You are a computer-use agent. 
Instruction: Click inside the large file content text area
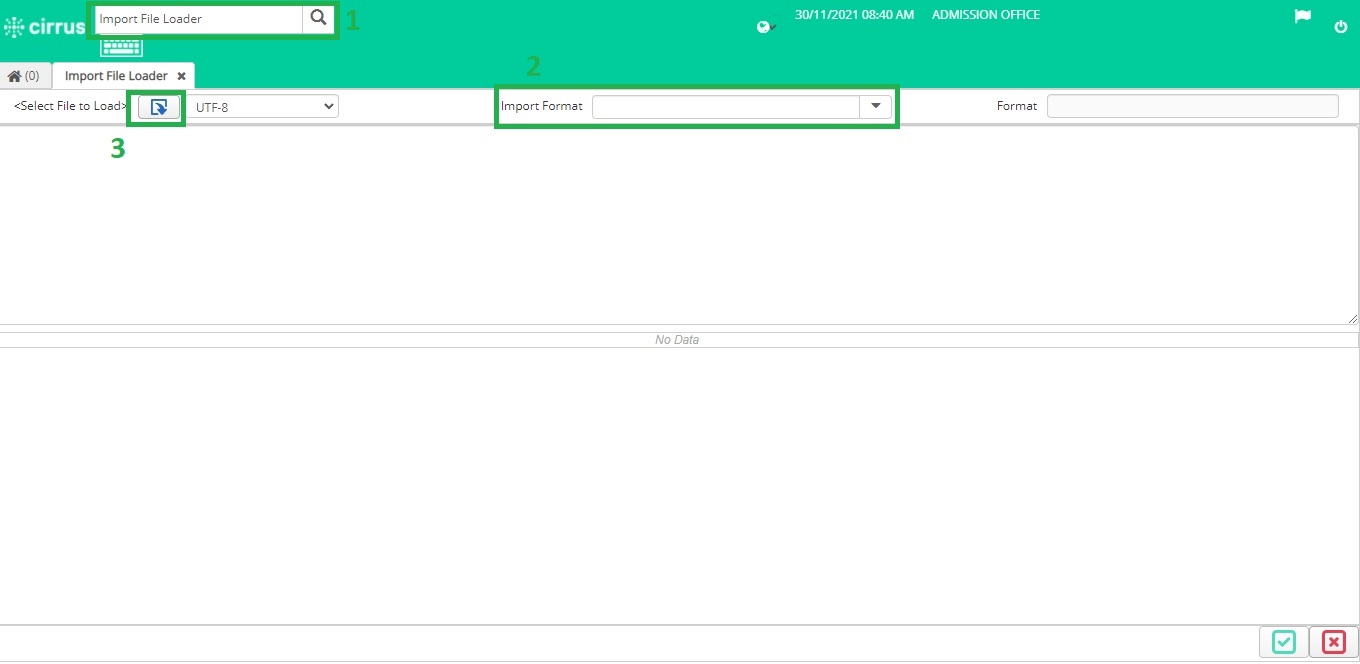coord(679,225)
